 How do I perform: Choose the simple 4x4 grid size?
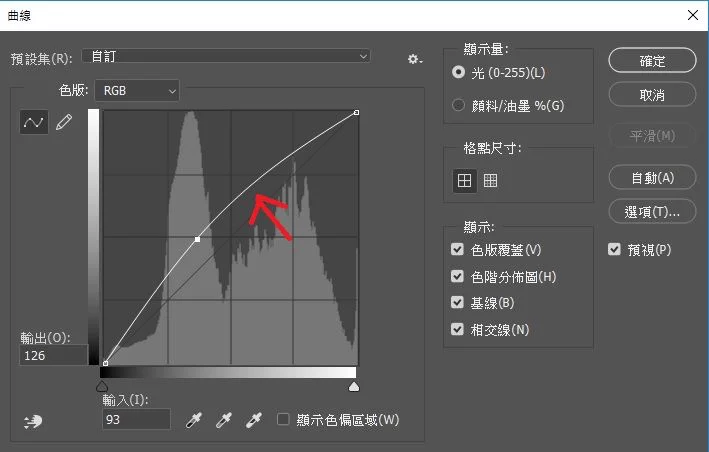pos(464,181)
